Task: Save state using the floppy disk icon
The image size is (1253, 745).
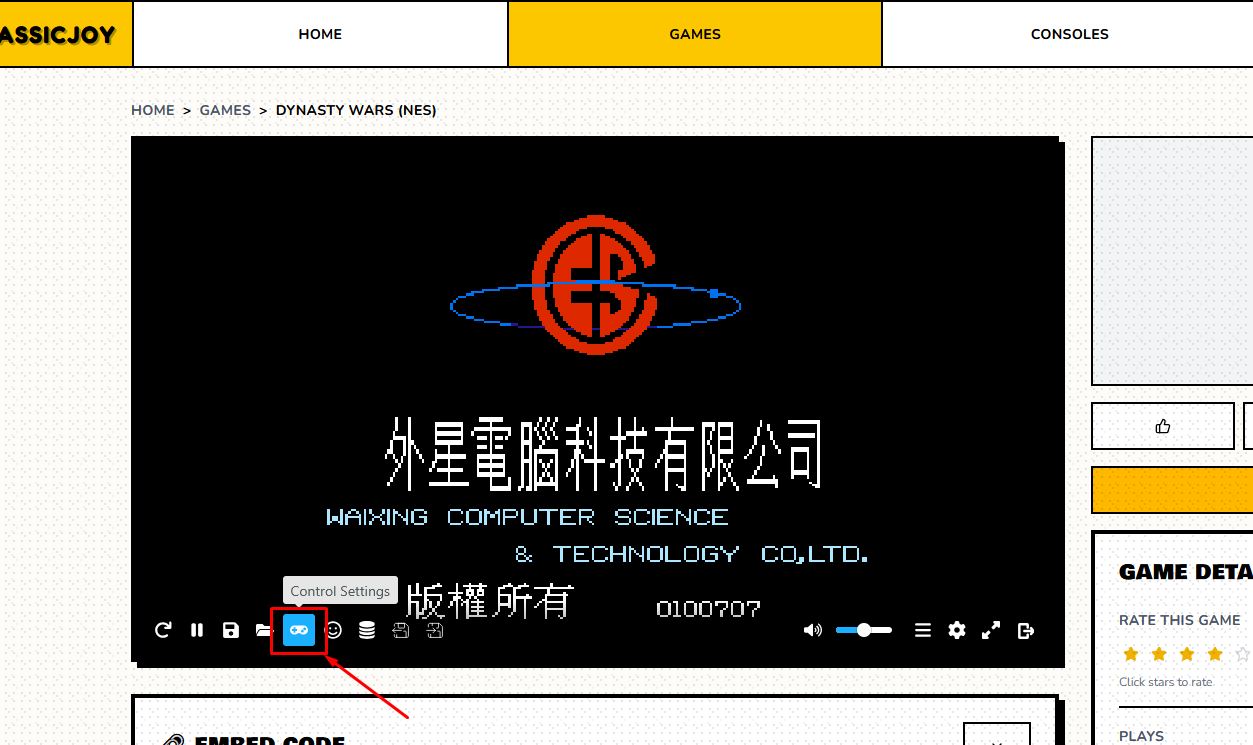Action: pyautogui.click(x=231, y=630)
